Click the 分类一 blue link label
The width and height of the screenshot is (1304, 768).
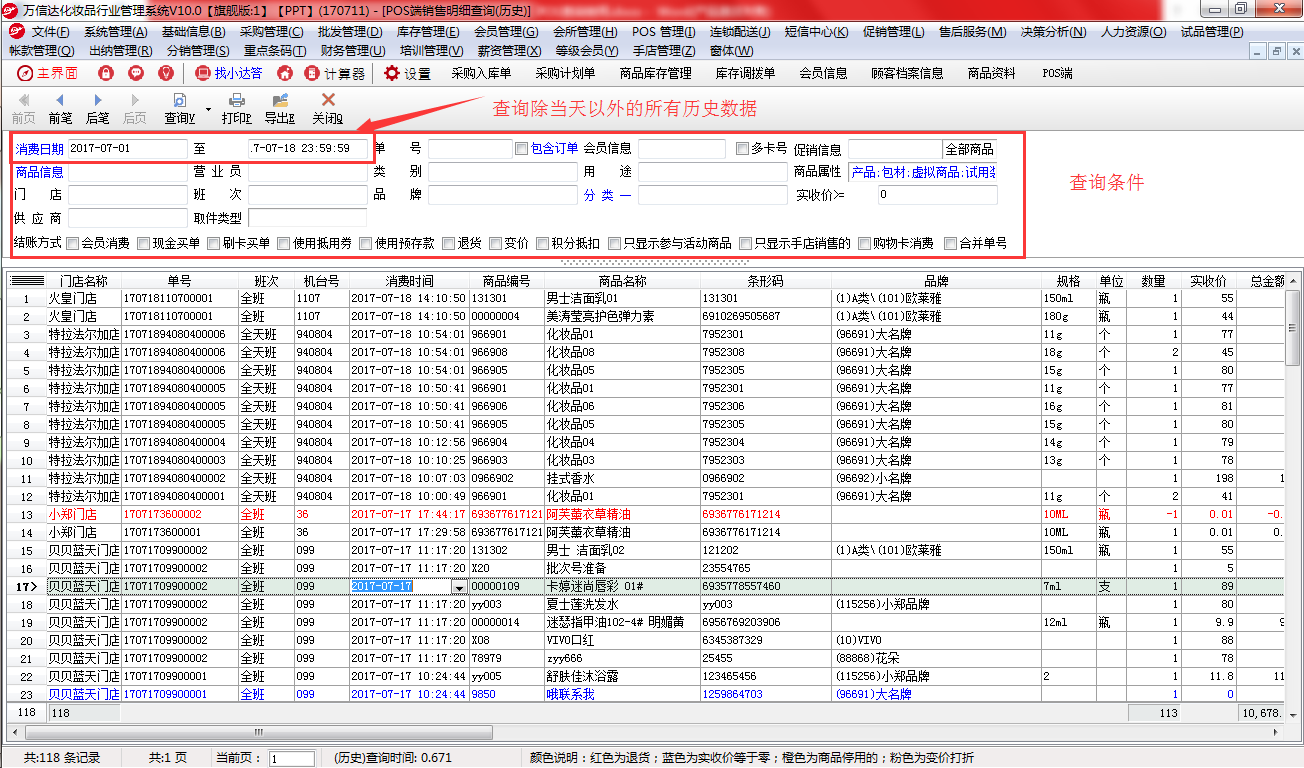608,195
